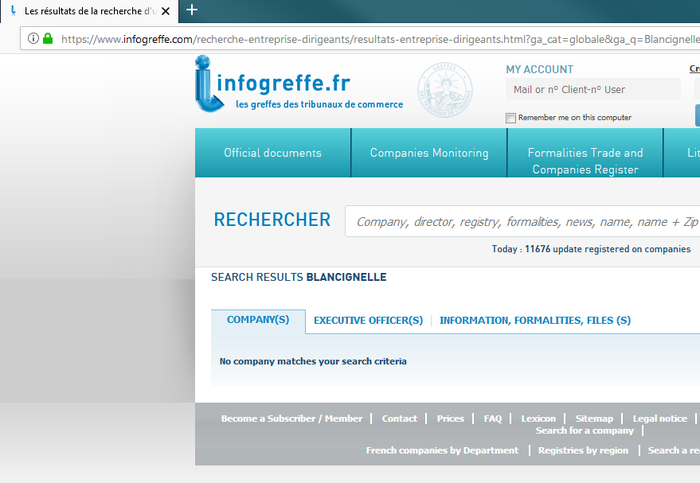Click the 'No company matches your search criteria' message

click(313, 361)
